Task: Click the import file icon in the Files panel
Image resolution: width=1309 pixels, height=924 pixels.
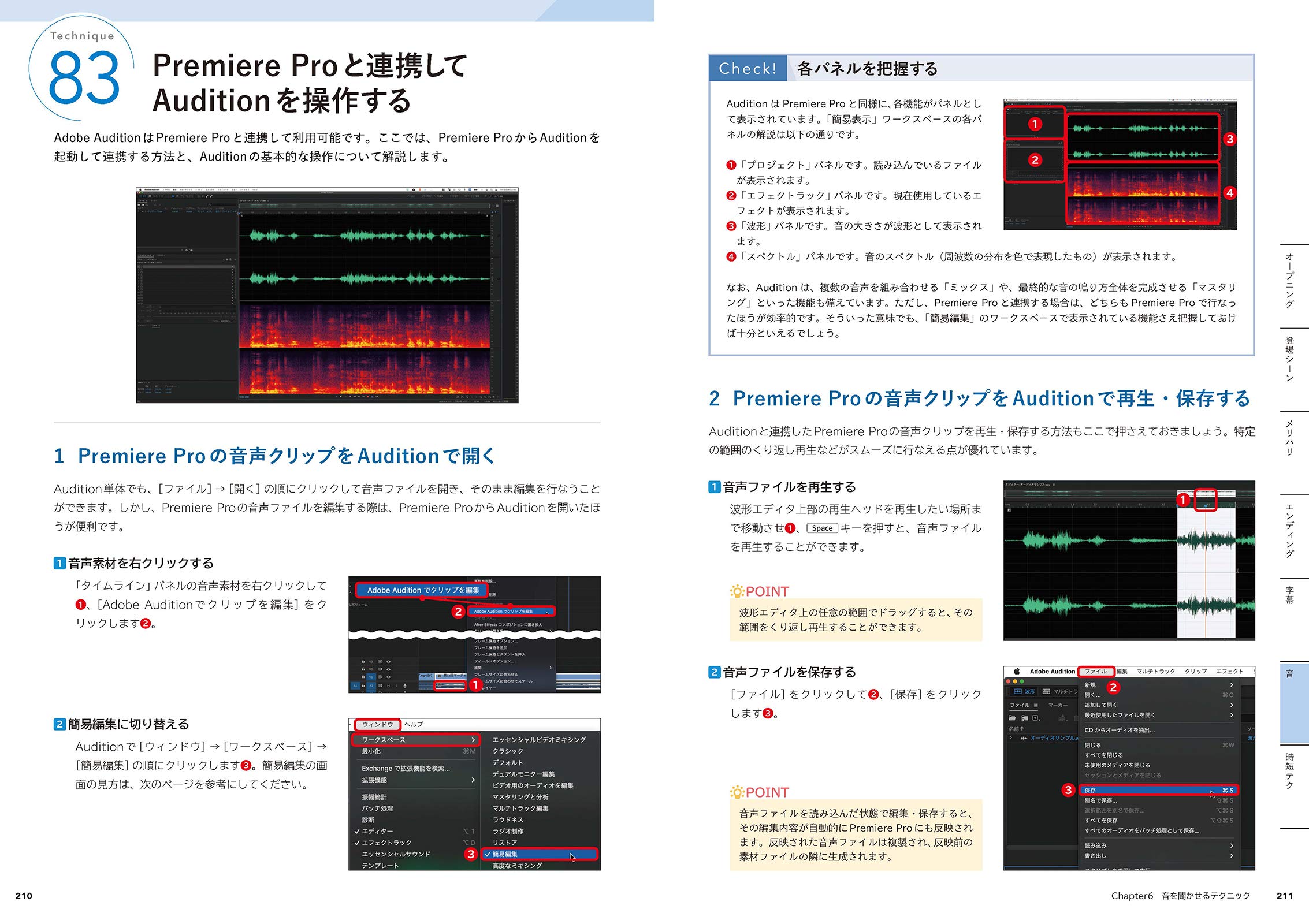Action: tap(1025, 718)
